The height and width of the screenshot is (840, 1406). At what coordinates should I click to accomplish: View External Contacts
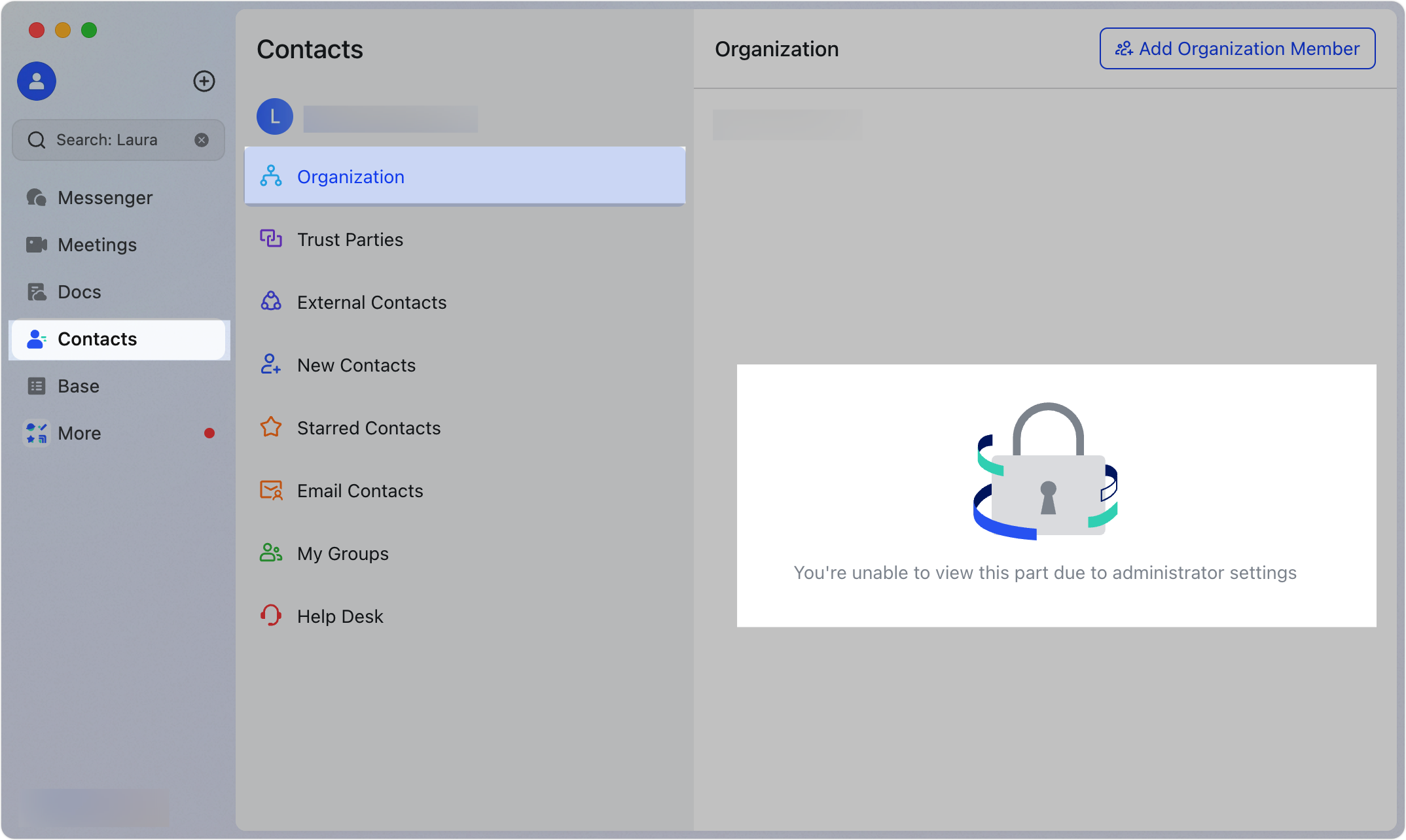(x=371, y=302)
